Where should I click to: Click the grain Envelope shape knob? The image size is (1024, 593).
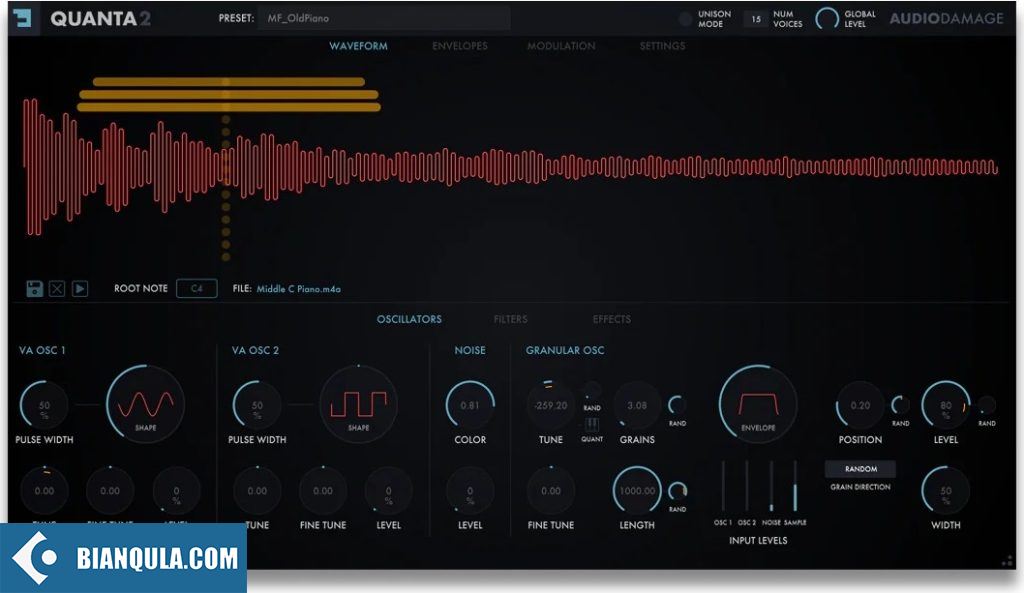(758, 404)
